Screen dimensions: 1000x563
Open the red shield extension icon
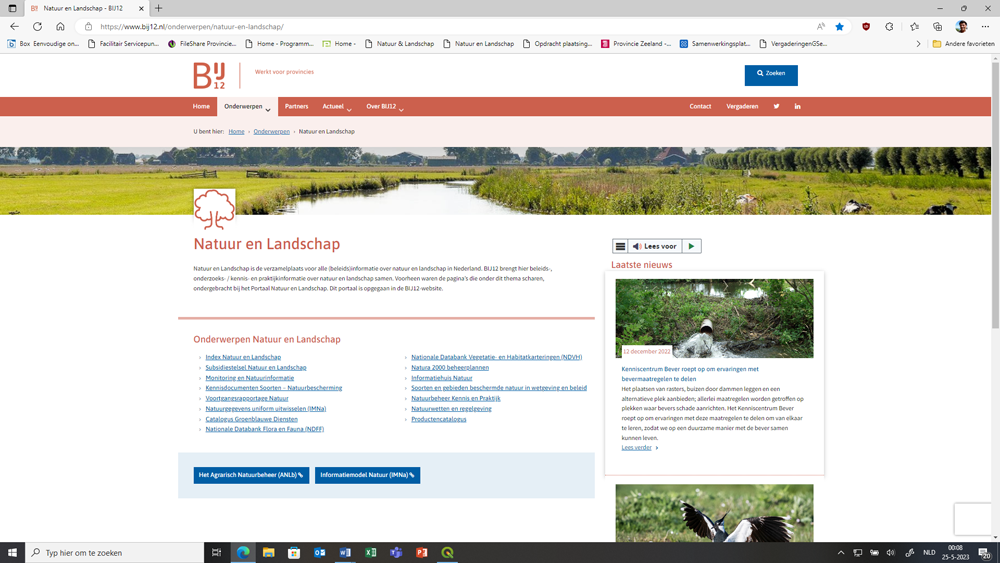pyautogui.click(x=865, y=27)
